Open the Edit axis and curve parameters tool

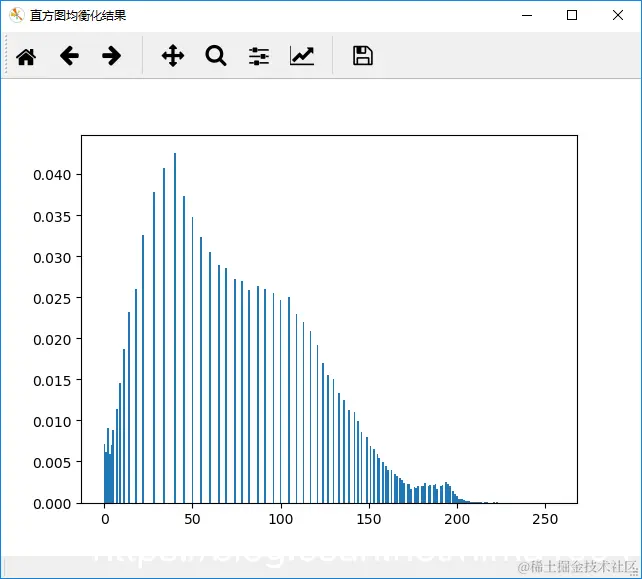point(302,56)
